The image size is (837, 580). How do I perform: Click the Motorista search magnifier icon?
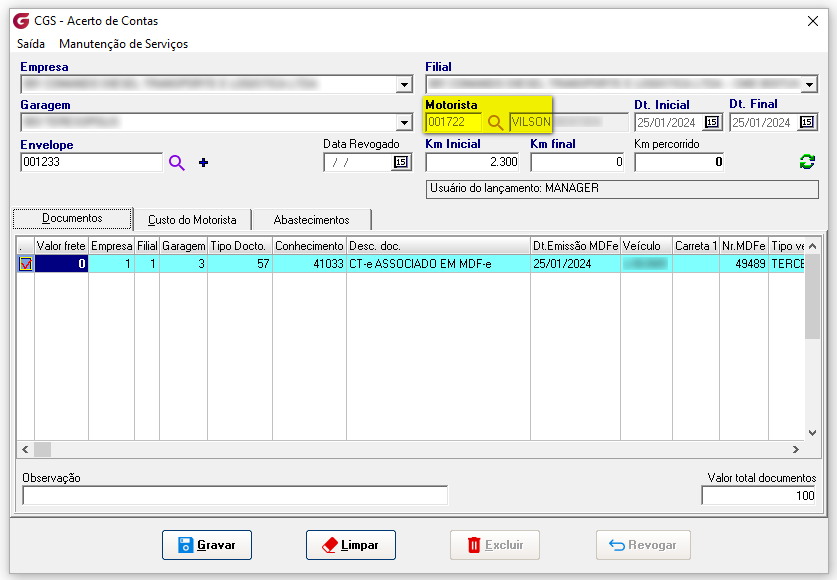tap(495, 123)
